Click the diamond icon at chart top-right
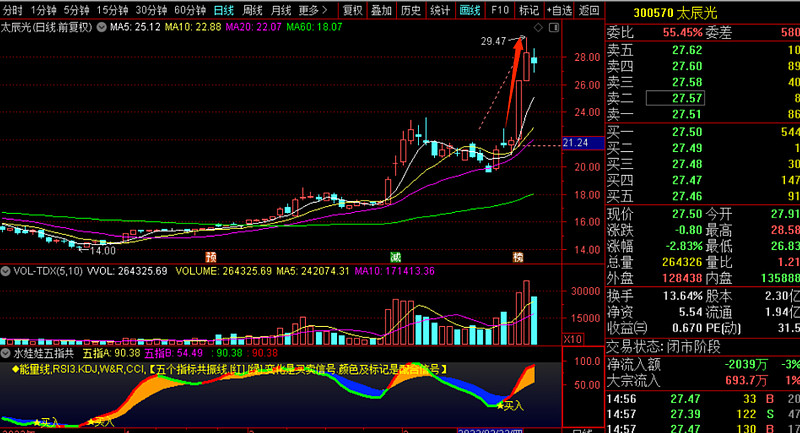Image resolution: width=800 pixels, height=433 pixels. (x=540, y=27)
